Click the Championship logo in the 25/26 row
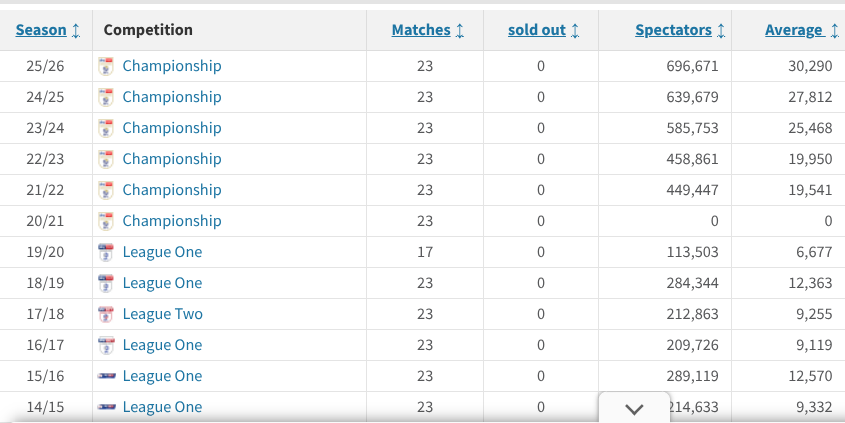This screenshot has height=423, width=845. tap(106, 66)
